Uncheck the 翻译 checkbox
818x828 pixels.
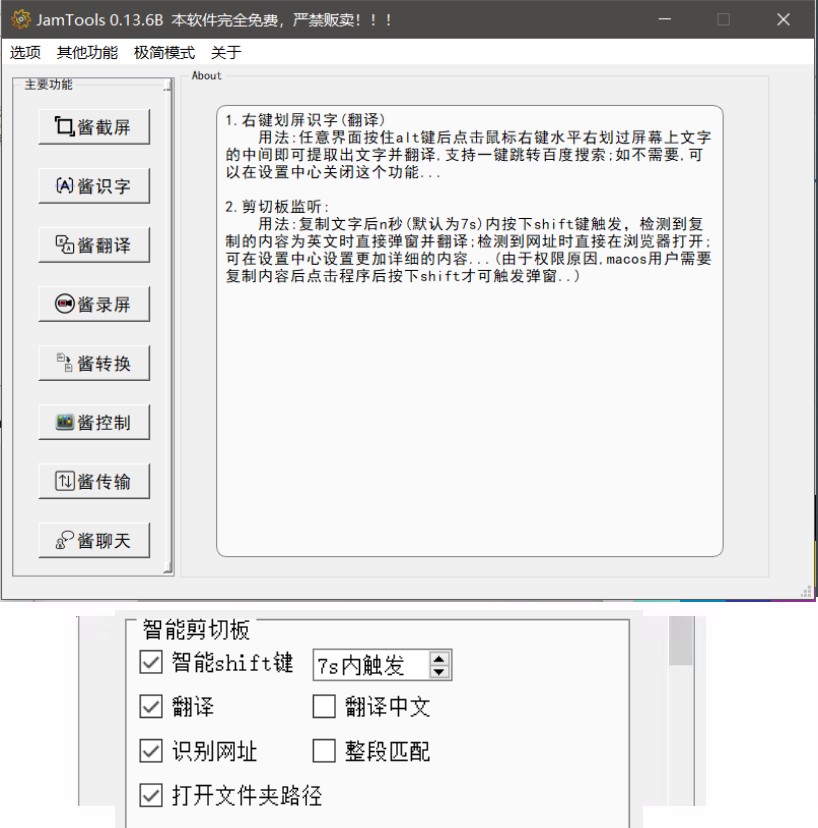151,707
